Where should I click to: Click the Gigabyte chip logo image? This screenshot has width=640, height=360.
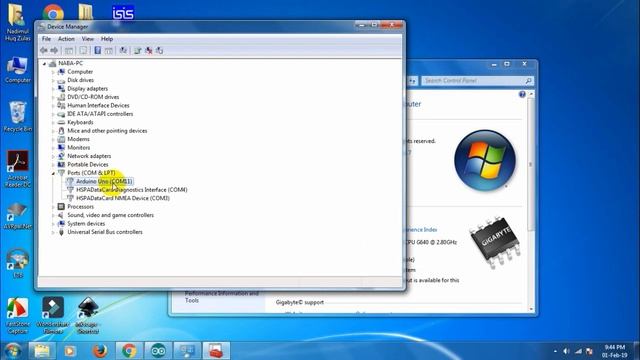[x=495, y=243]
